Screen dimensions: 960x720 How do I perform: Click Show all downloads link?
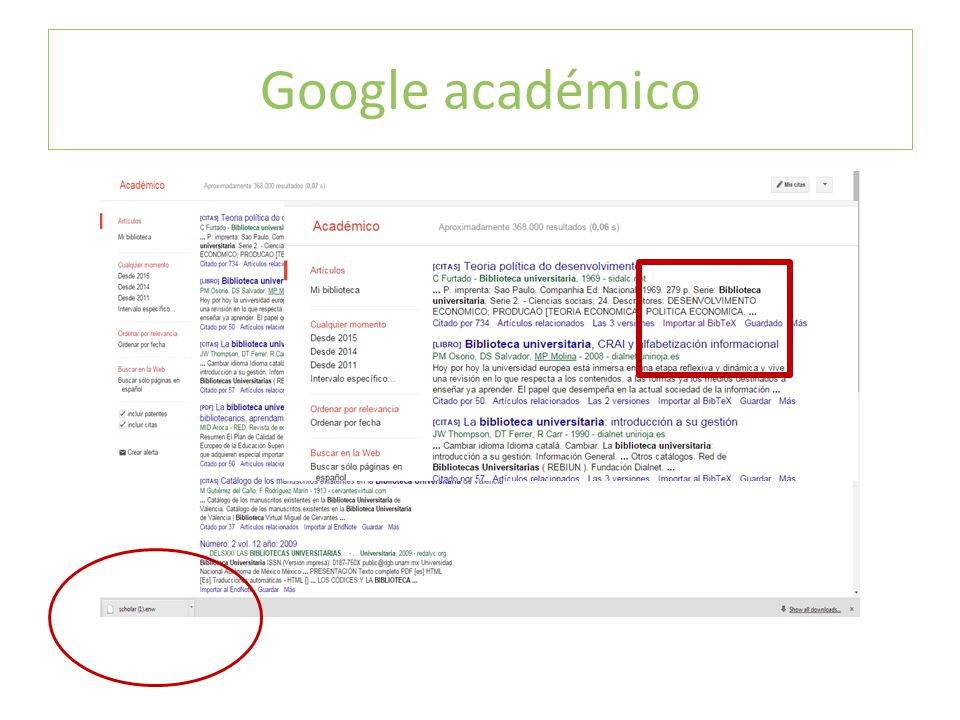(x=815, y=610)
